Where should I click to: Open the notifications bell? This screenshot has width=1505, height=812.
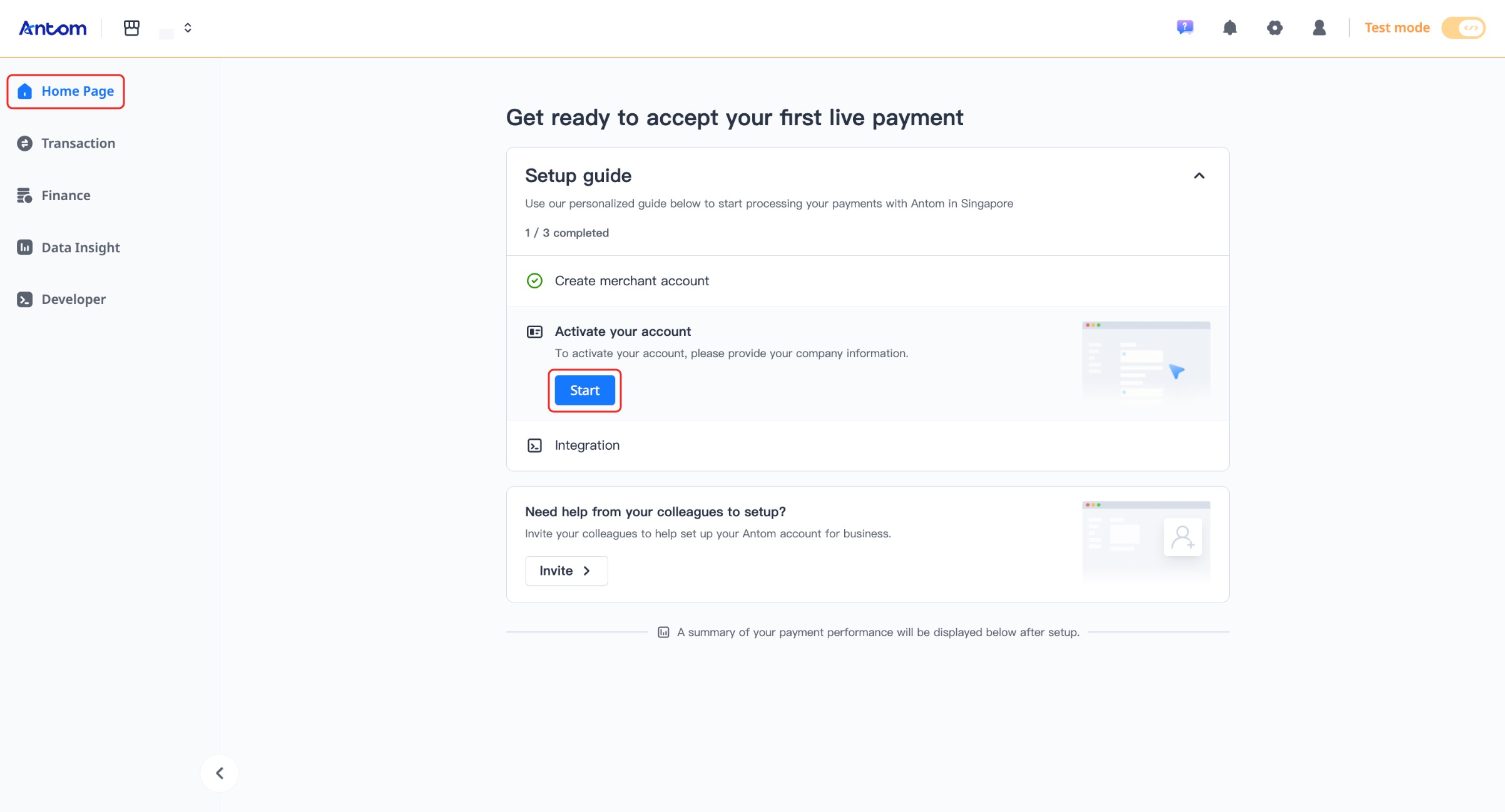coord(1230,28)
